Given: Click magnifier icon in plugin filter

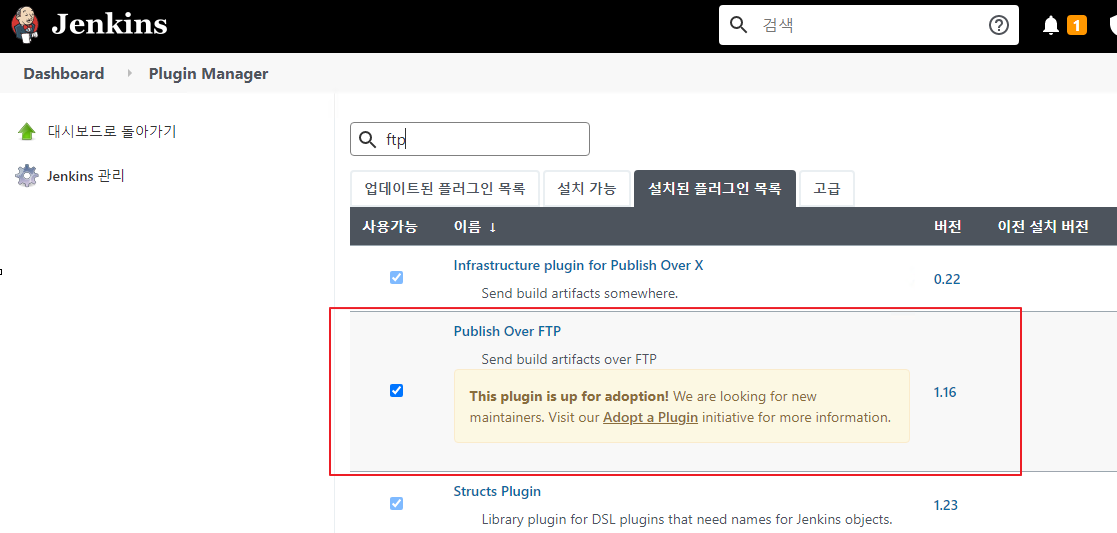Looking at the screenshot, I should [368, 139].
